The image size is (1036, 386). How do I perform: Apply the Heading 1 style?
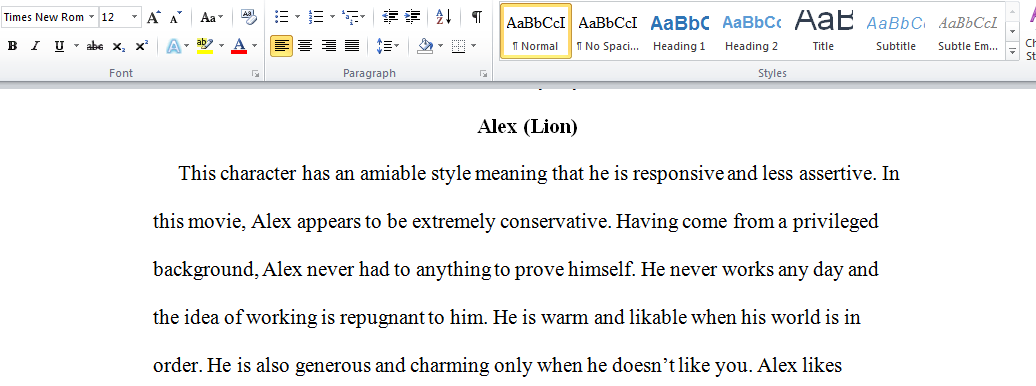click(679, 31)
